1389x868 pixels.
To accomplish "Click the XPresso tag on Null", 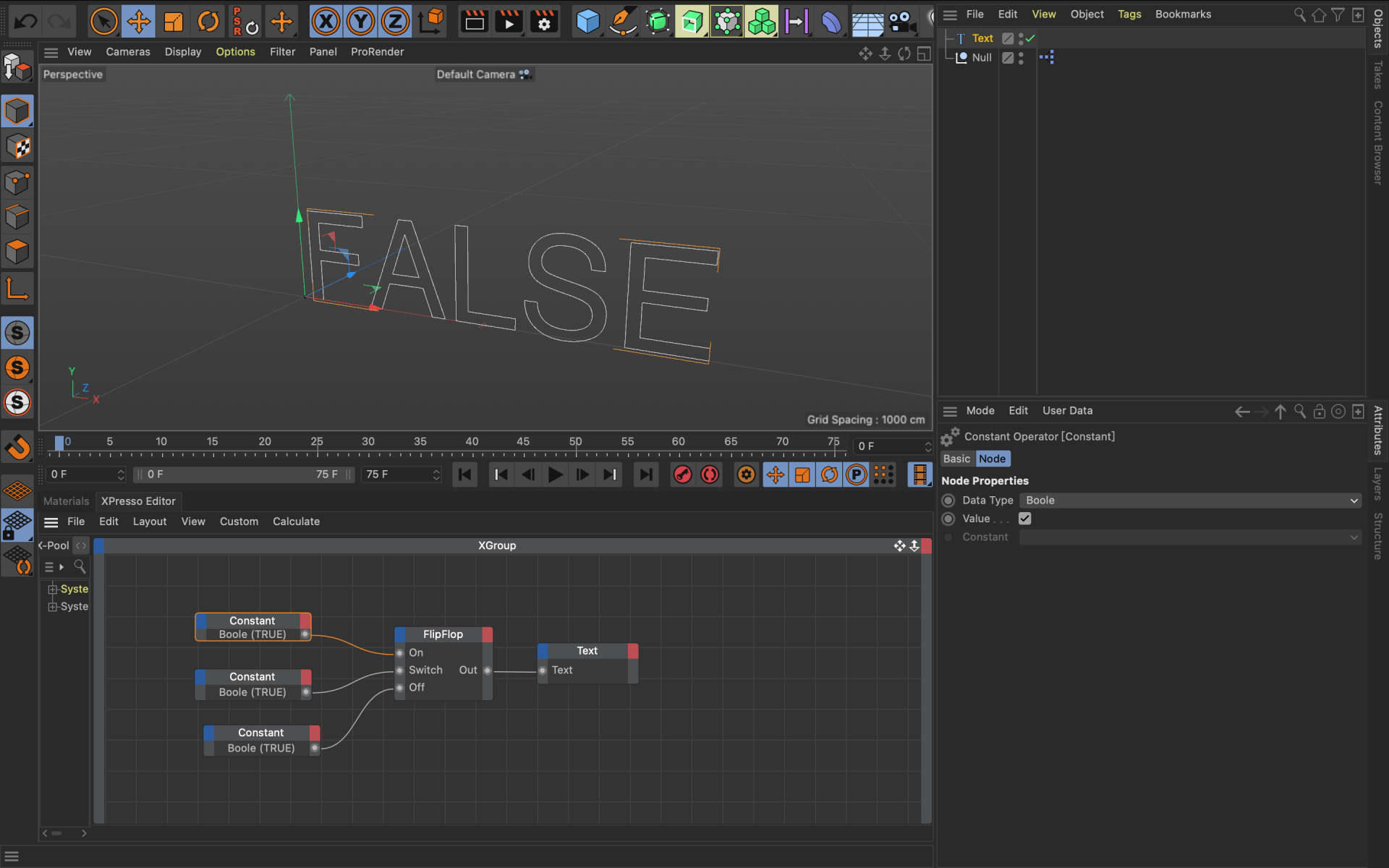I will 1046,57.
